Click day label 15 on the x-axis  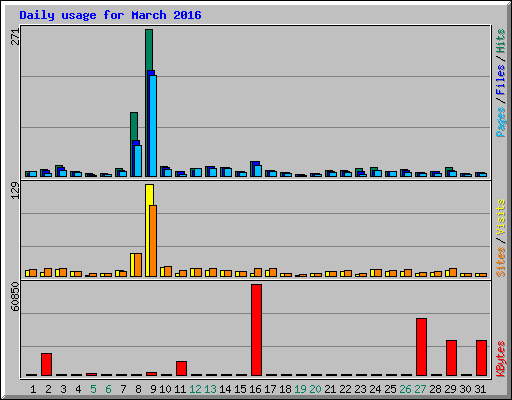click(x=240, y=389)
